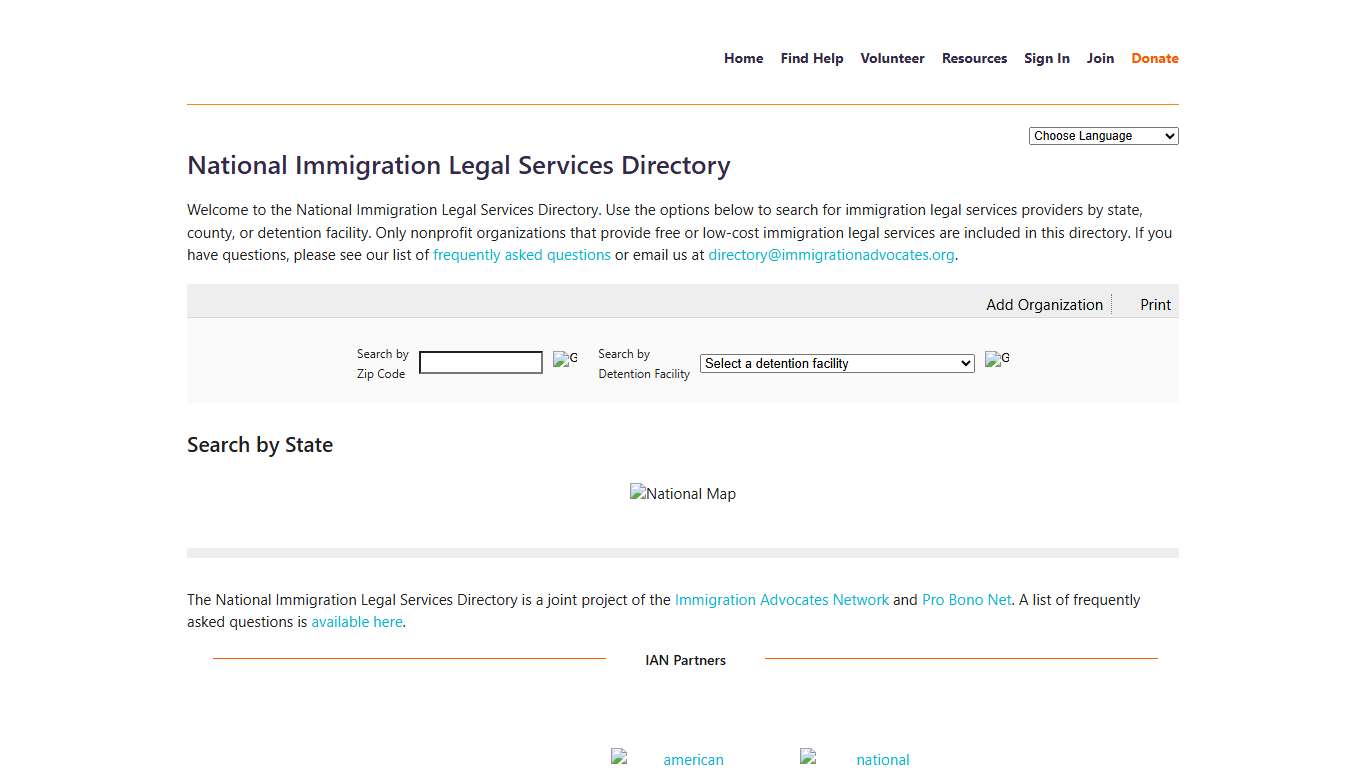1366x768 pixels.
Task: Click the Print option
Action: (1155, 304)
